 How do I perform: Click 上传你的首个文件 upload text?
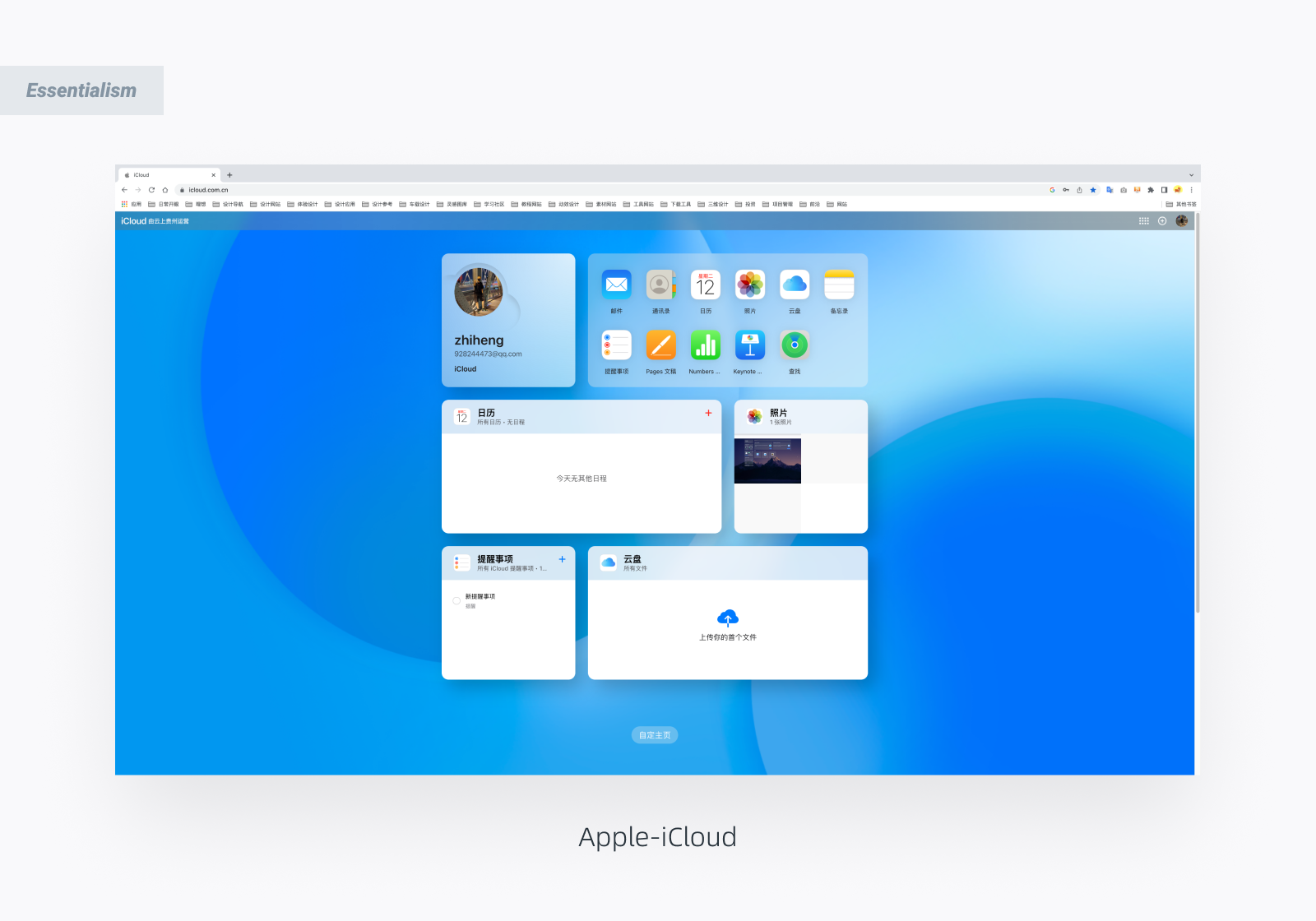pos(728,637)
